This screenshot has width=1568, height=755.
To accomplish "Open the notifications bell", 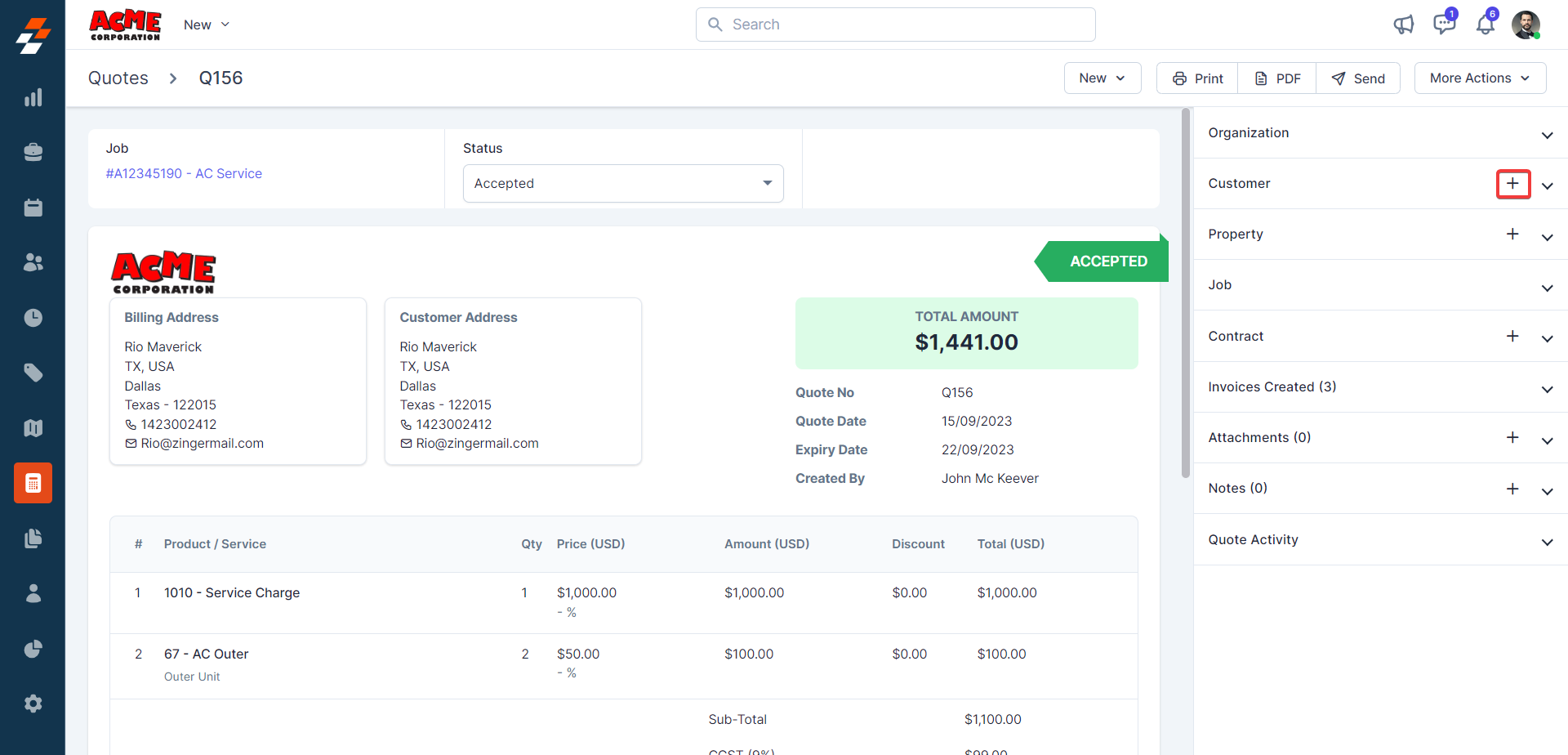I will click(x=1485, y=25).
